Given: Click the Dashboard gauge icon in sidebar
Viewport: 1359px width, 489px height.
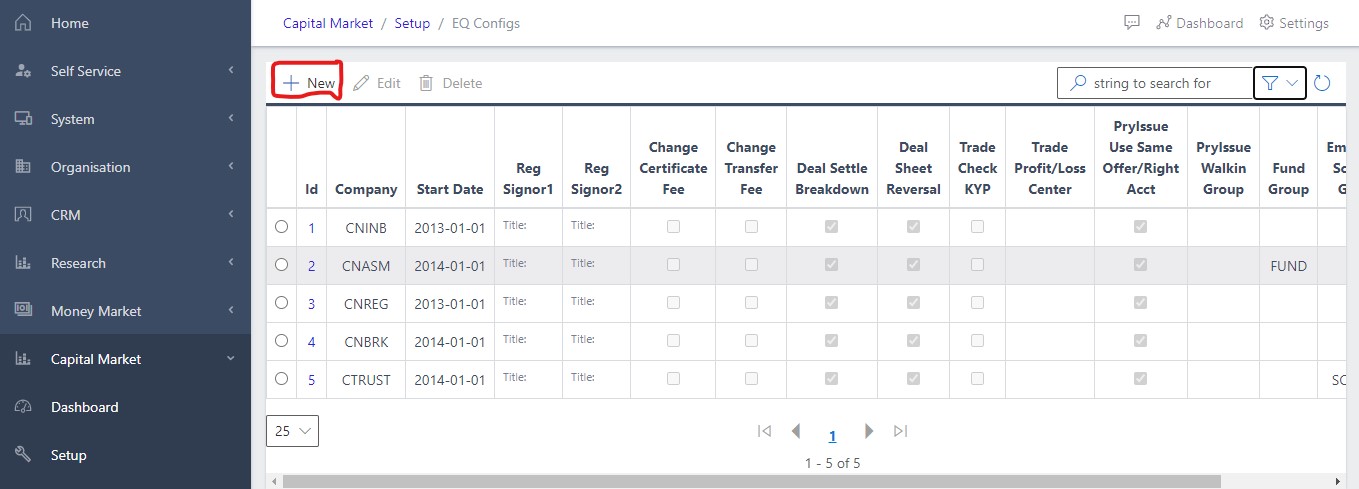Looking at the screenshot, I should [24, 407].
